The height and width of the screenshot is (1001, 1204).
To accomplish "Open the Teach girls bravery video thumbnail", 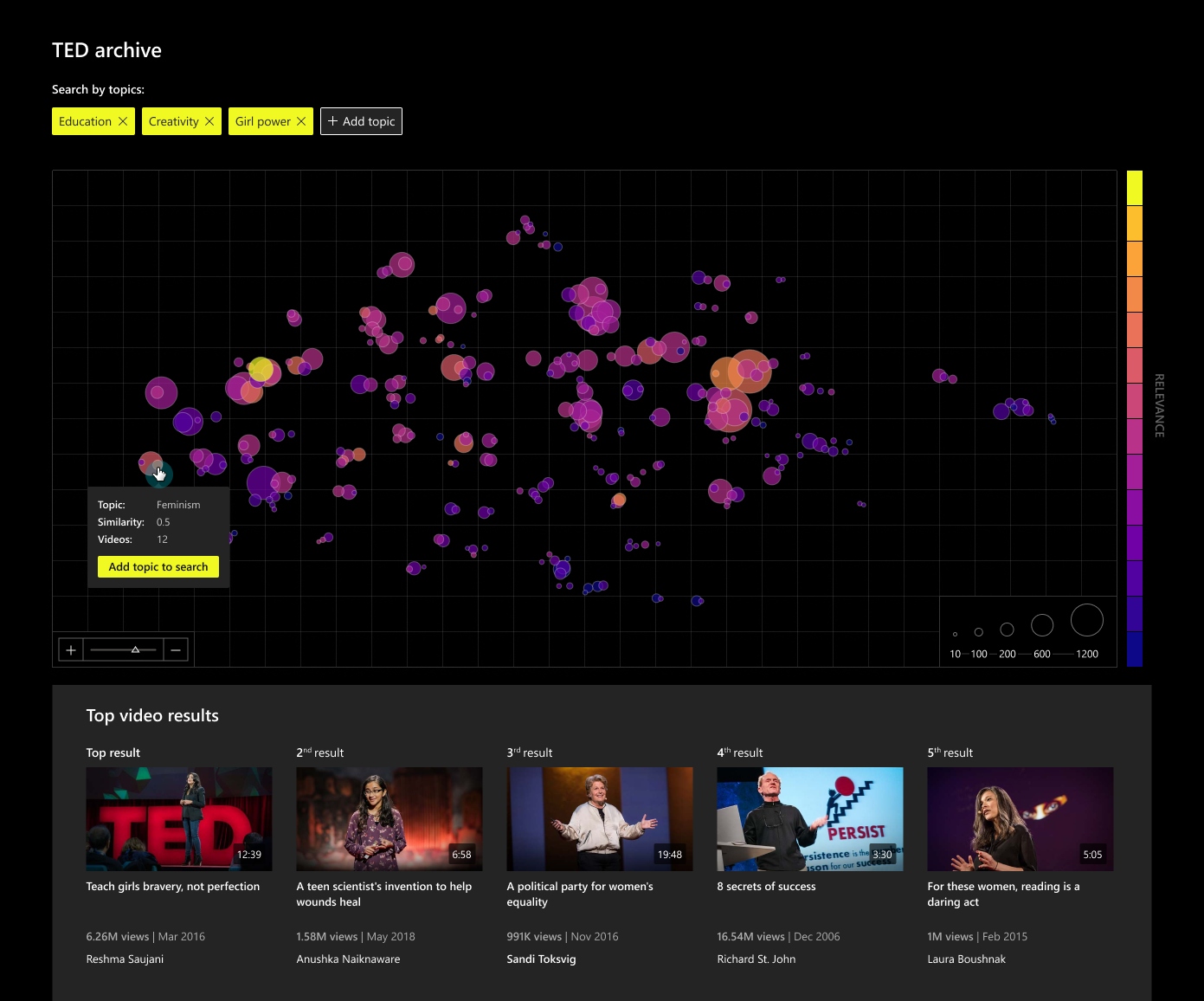I will (179, 818).
